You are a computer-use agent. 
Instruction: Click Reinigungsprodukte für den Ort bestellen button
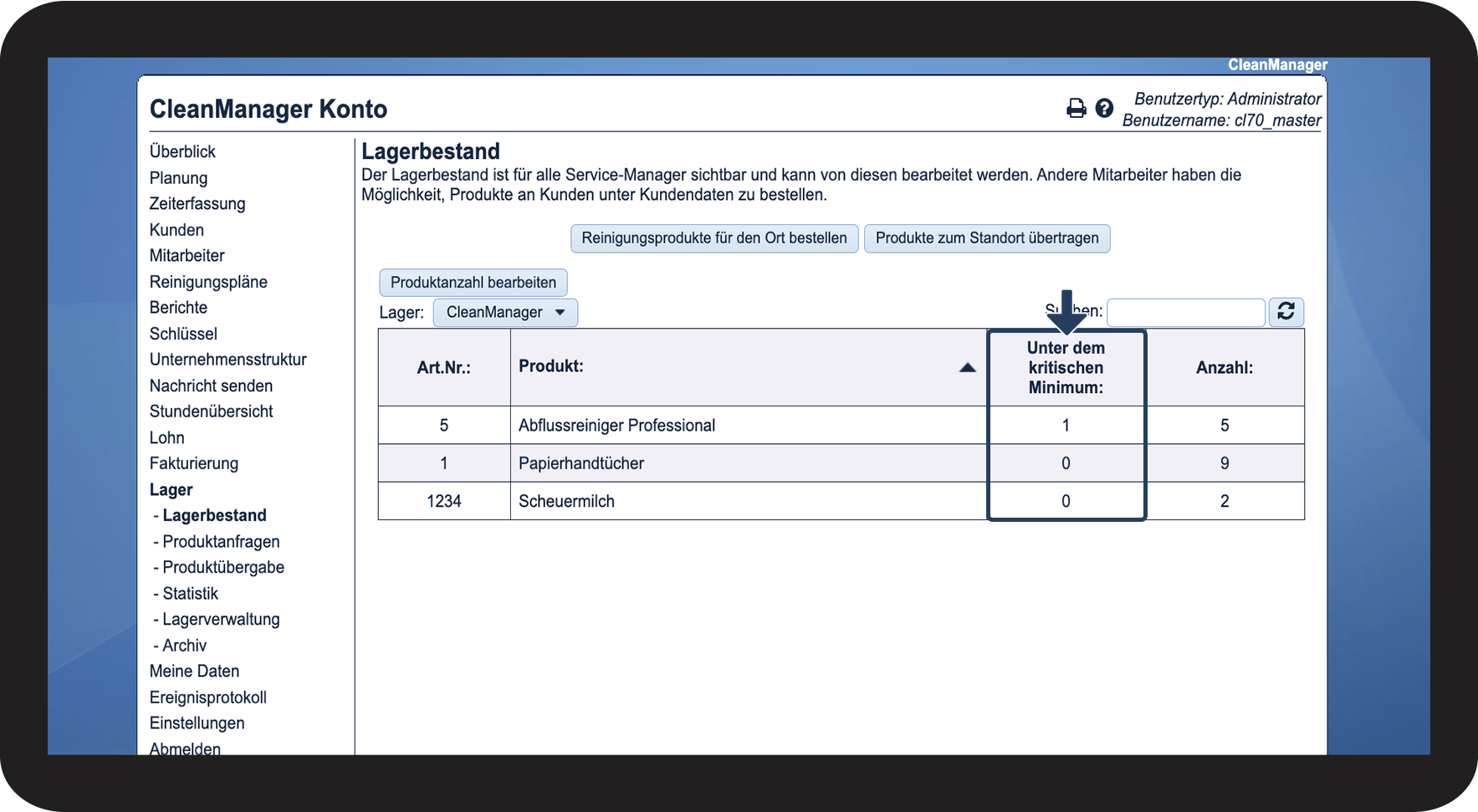click(x=714, y=238)
